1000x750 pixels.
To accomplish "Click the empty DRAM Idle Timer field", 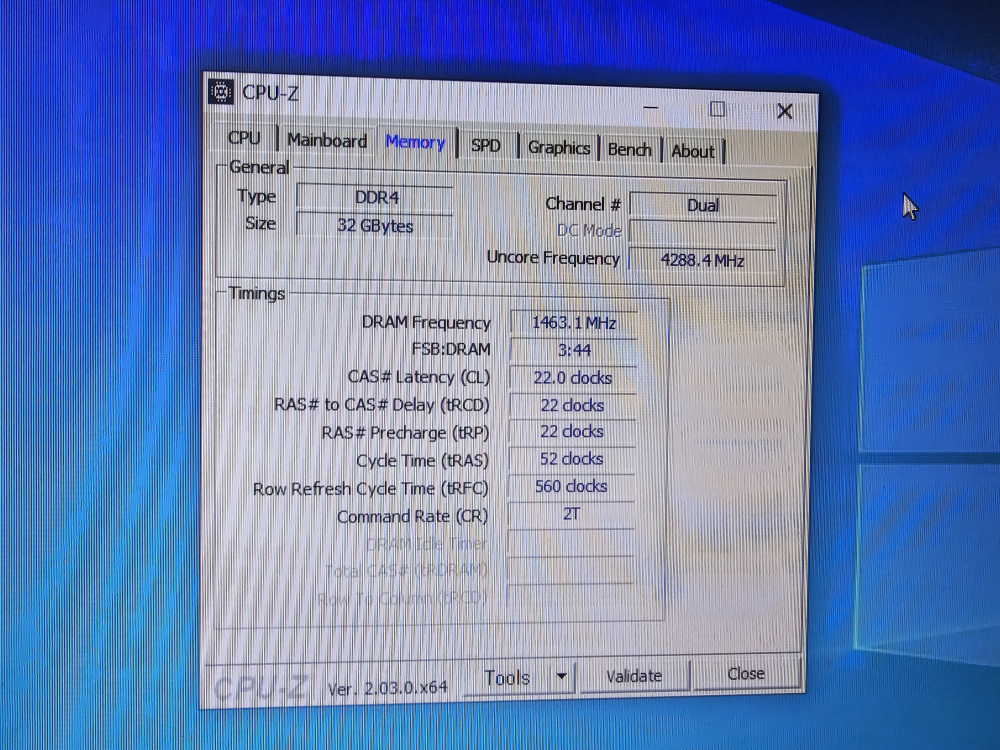I will pyautogui.click(x=570, y=542).
